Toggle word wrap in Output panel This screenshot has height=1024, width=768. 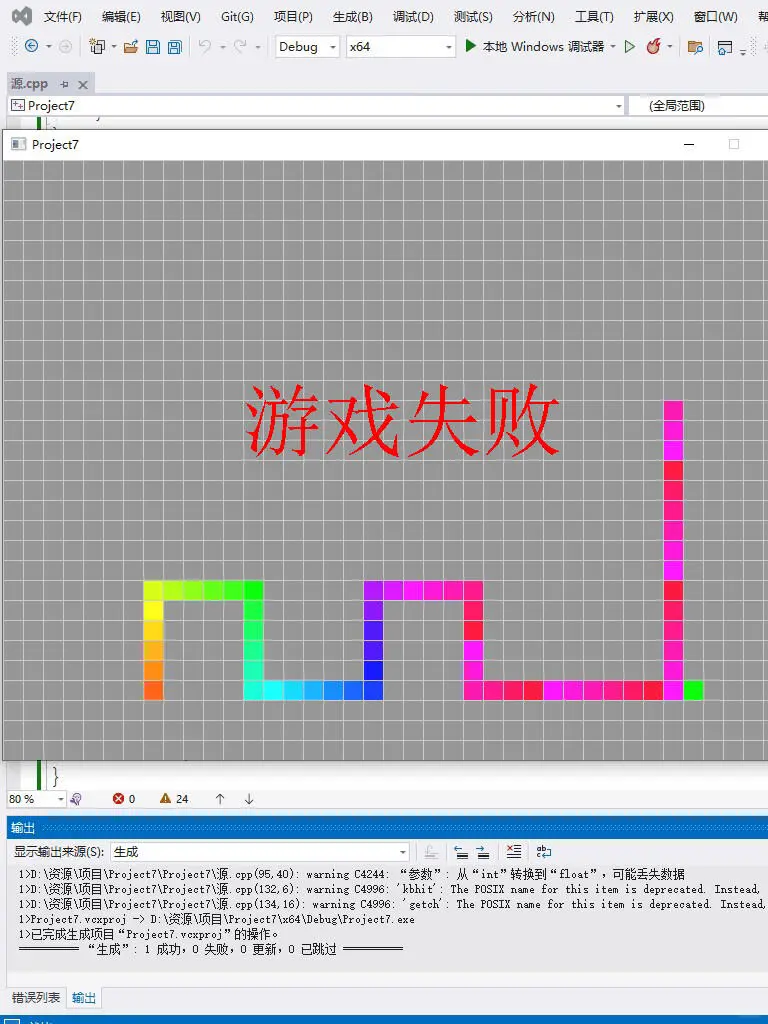(543, 852)
